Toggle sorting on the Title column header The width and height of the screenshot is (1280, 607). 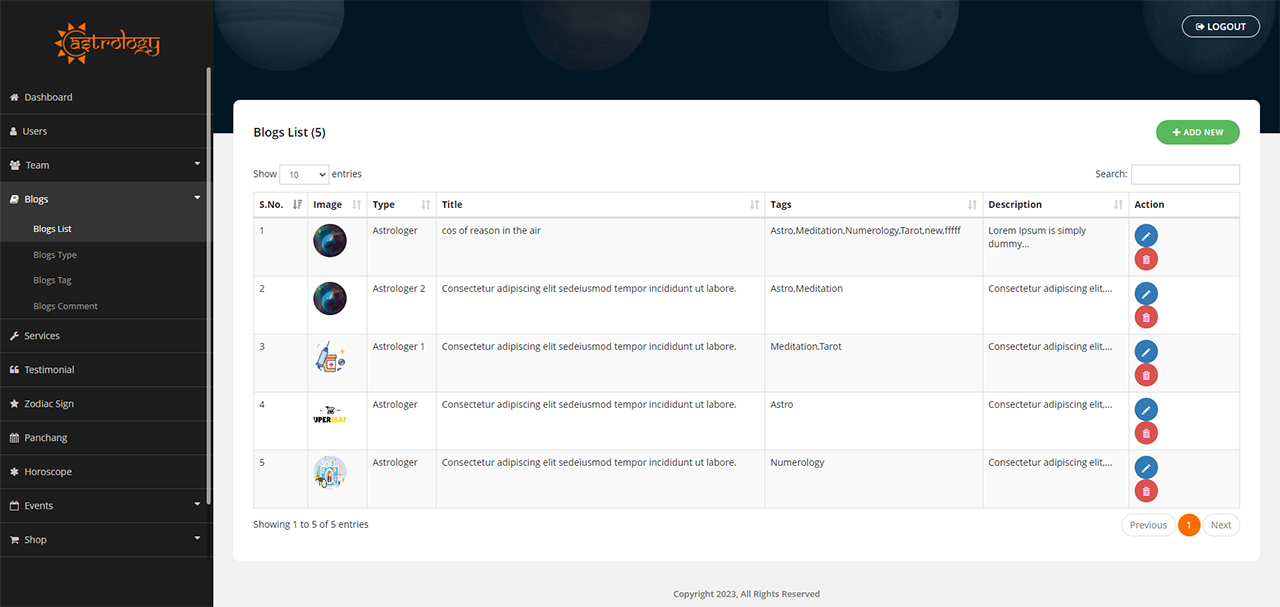[600, 205]
